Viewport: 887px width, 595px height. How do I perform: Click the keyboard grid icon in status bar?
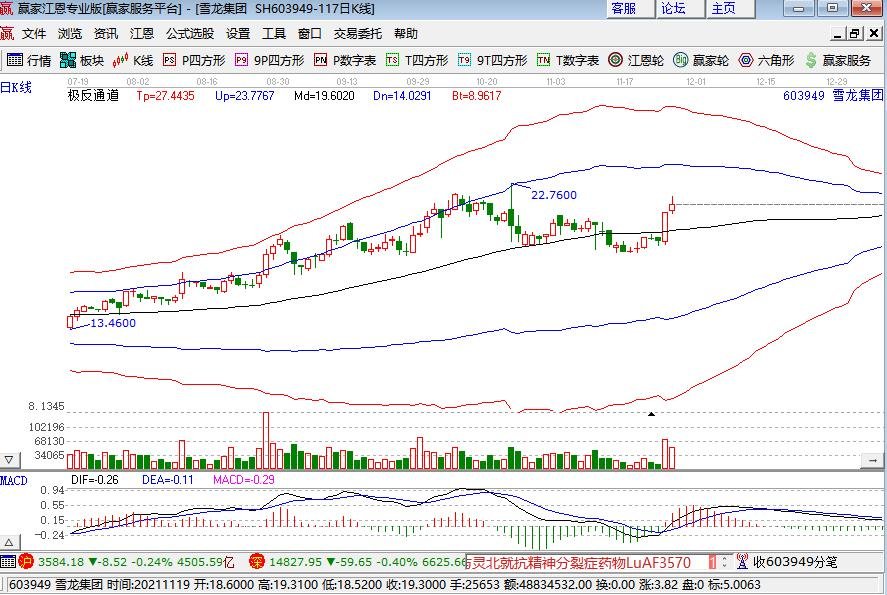point(8,562)
